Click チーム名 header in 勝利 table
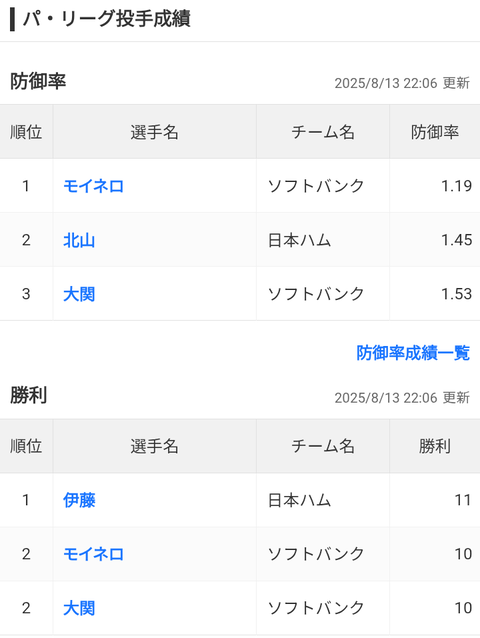 coord(323,446)
